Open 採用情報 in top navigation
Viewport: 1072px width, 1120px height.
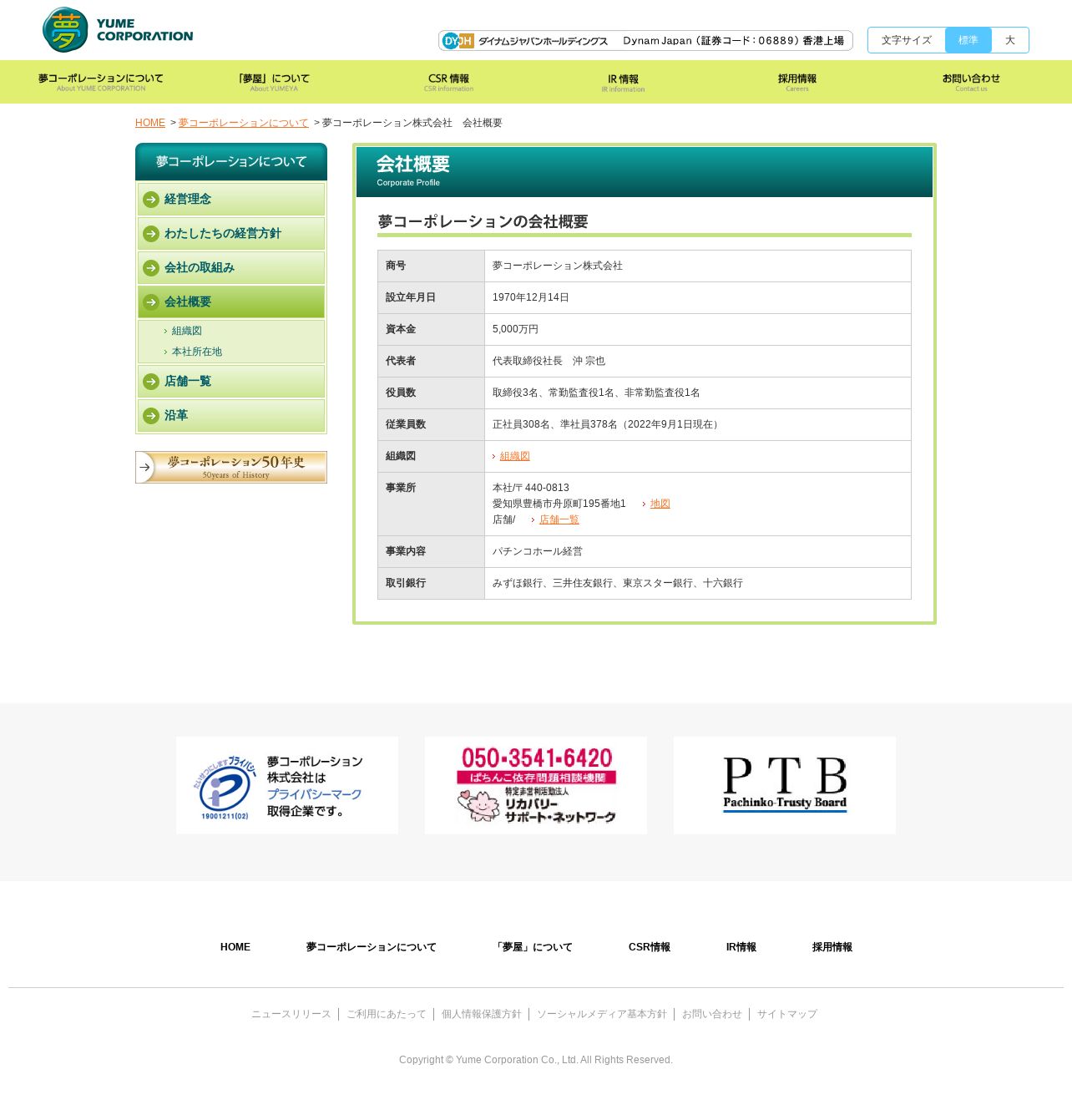click(x=797, y=82)
